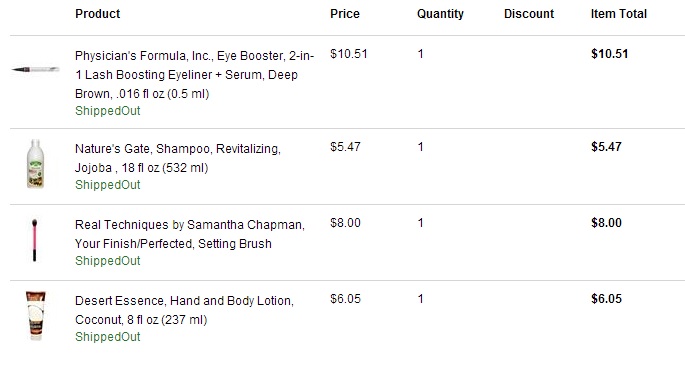Open the Nature's Gate shampoo bottle image

pyautogui.click(x=35, y=164)
